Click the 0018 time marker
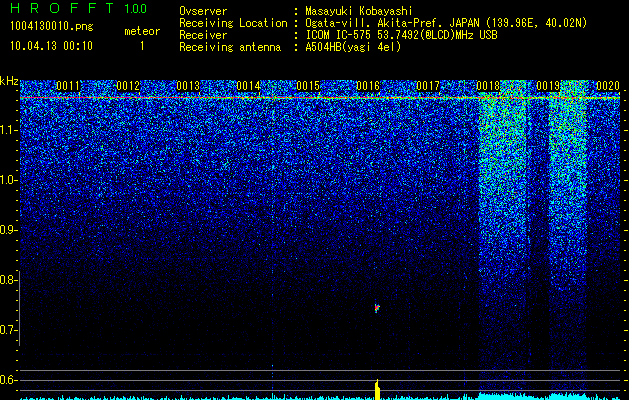Image resolution: width=629 pixels, height=400 pixels. (x=488, y=86)
